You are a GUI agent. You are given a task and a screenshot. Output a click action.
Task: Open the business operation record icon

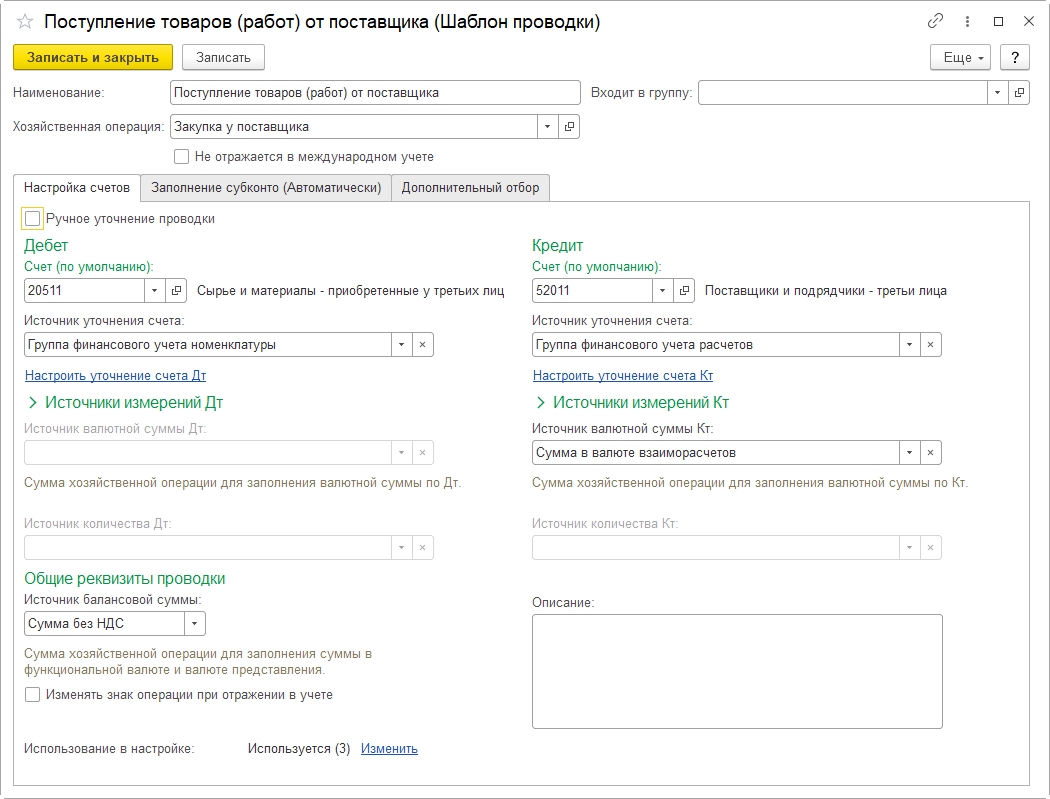tap(569, 127)
